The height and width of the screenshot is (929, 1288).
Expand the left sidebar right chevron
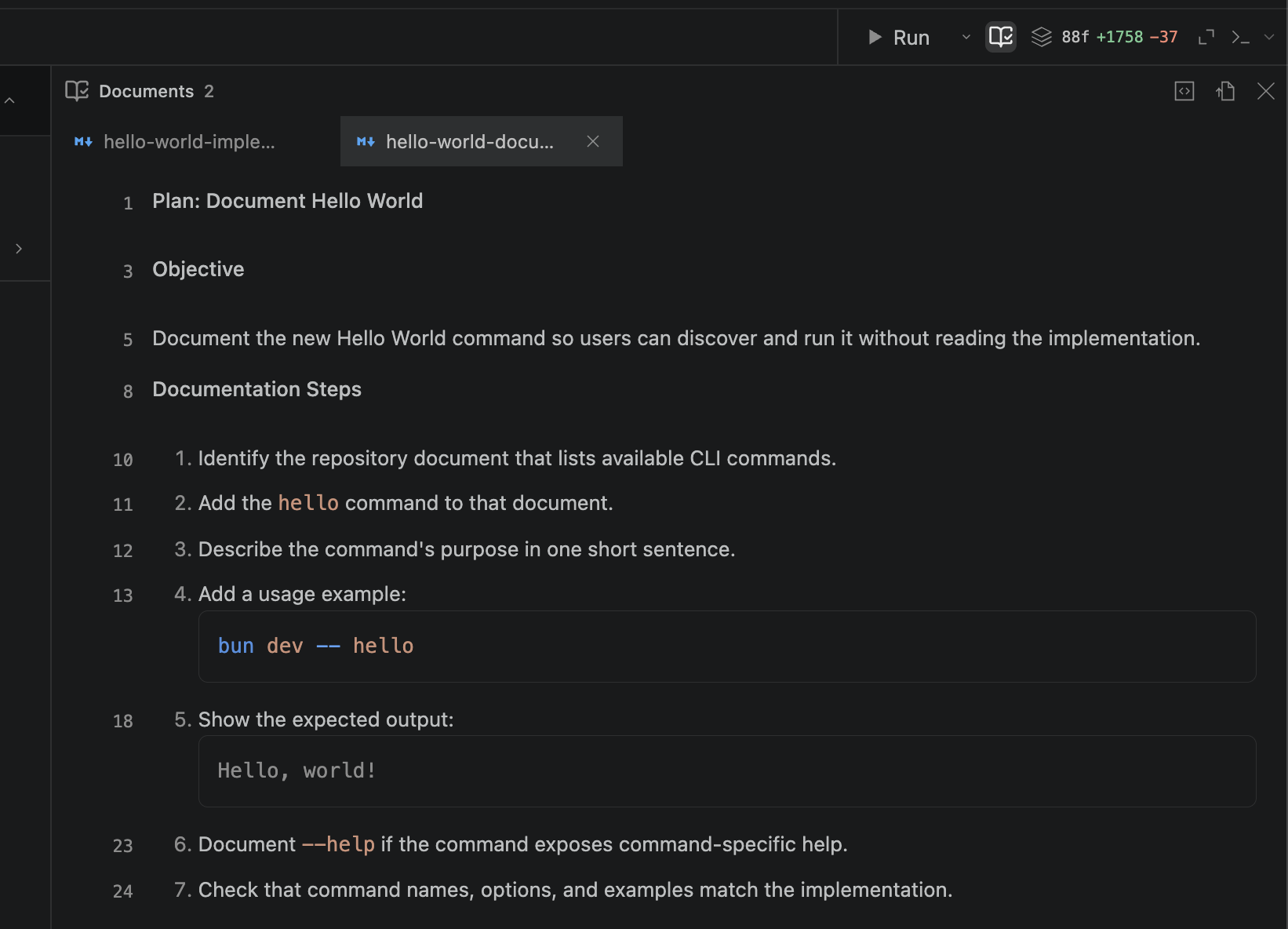pos(19,248)
